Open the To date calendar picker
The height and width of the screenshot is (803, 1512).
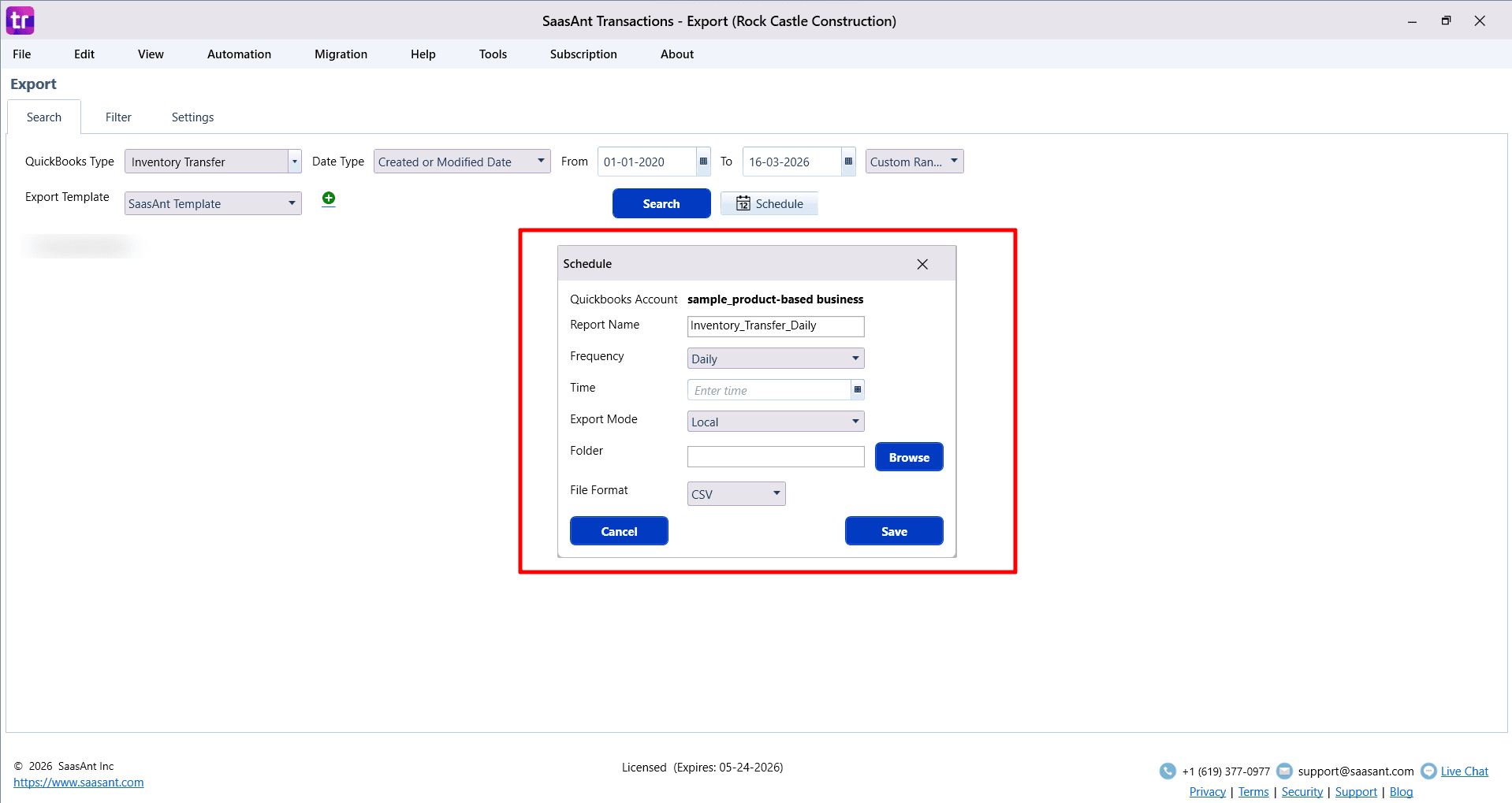848,162
